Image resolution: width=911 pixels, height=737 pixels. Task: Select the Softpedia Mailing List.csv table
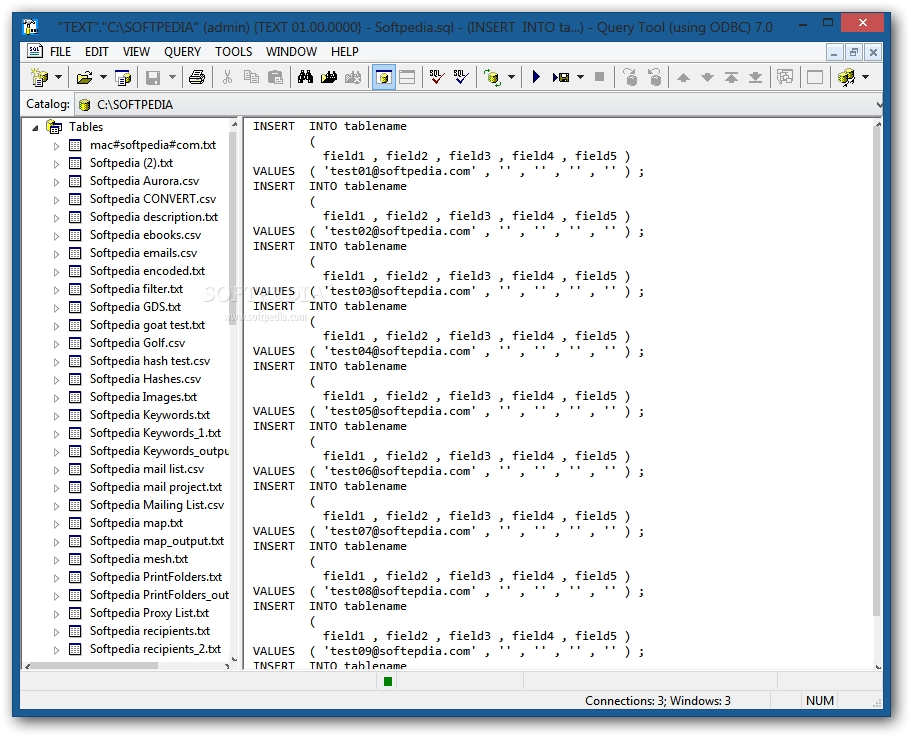click(157, 505)
